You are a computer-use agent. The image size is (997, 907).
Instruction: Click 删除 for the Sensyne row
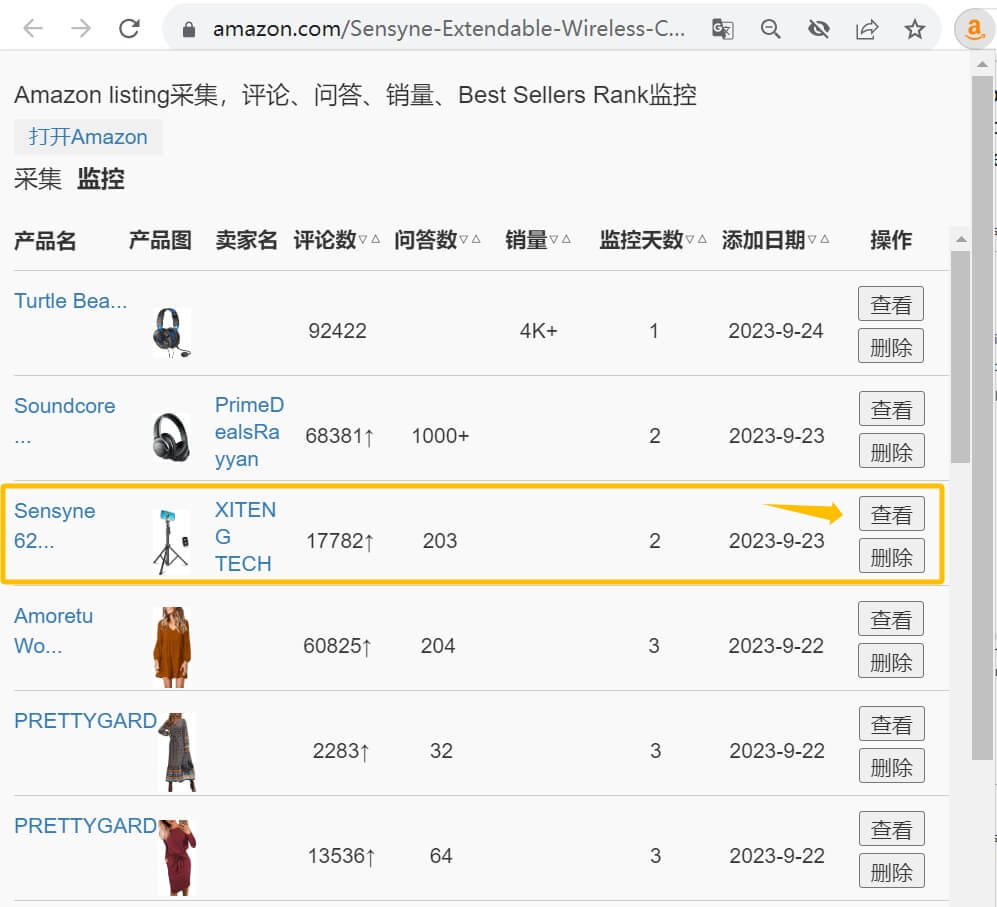[891, 556]
